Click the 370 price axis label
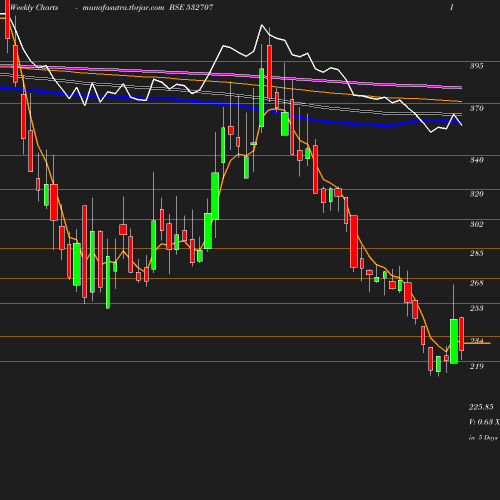Image resolution: width=500 pixels, height=500 pixels. pos(477,108)
